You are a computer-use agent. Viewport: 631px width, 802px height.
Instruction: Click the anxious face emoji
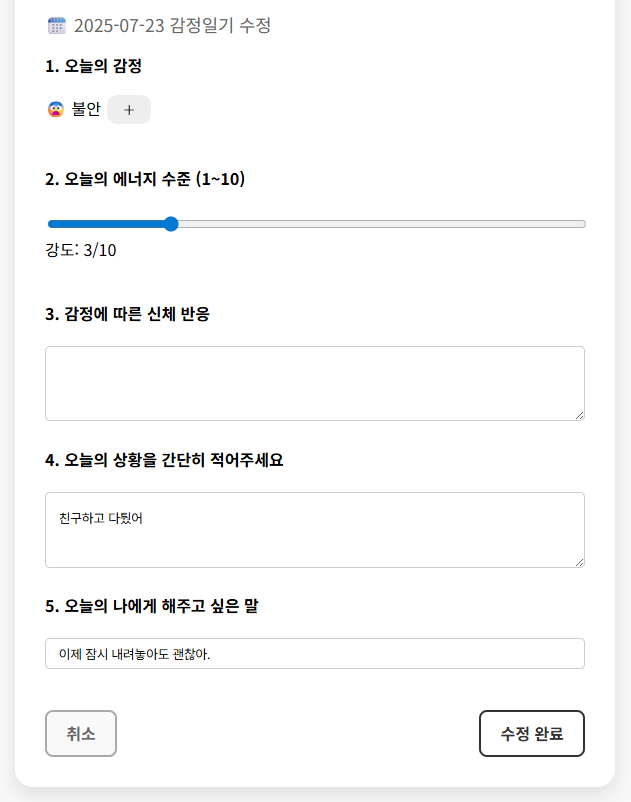point(56,110)
